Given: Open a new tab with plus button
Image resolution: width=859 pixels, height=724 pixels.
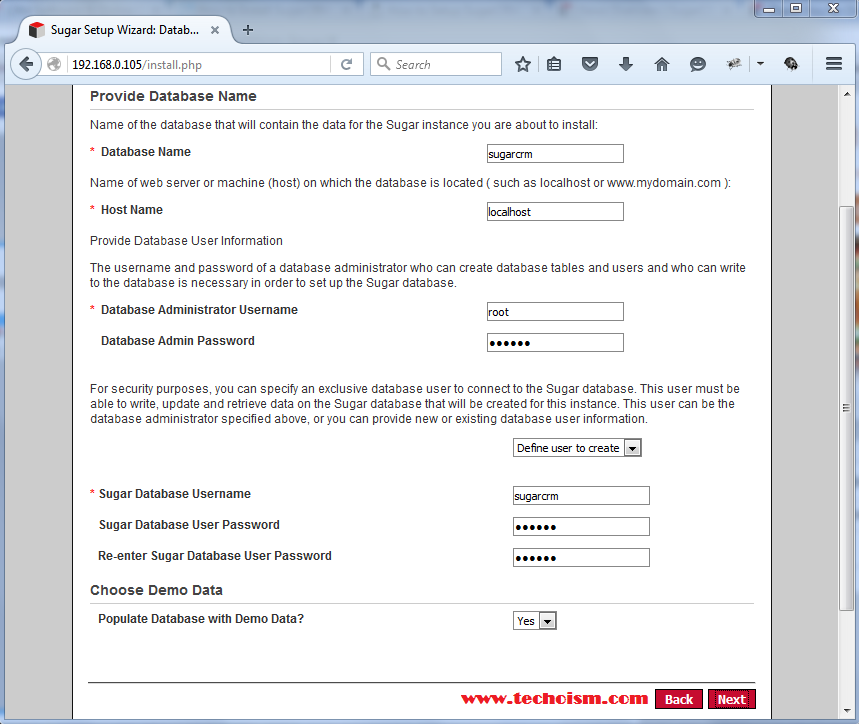Looking at the screenshot, I should click(248, 30).
